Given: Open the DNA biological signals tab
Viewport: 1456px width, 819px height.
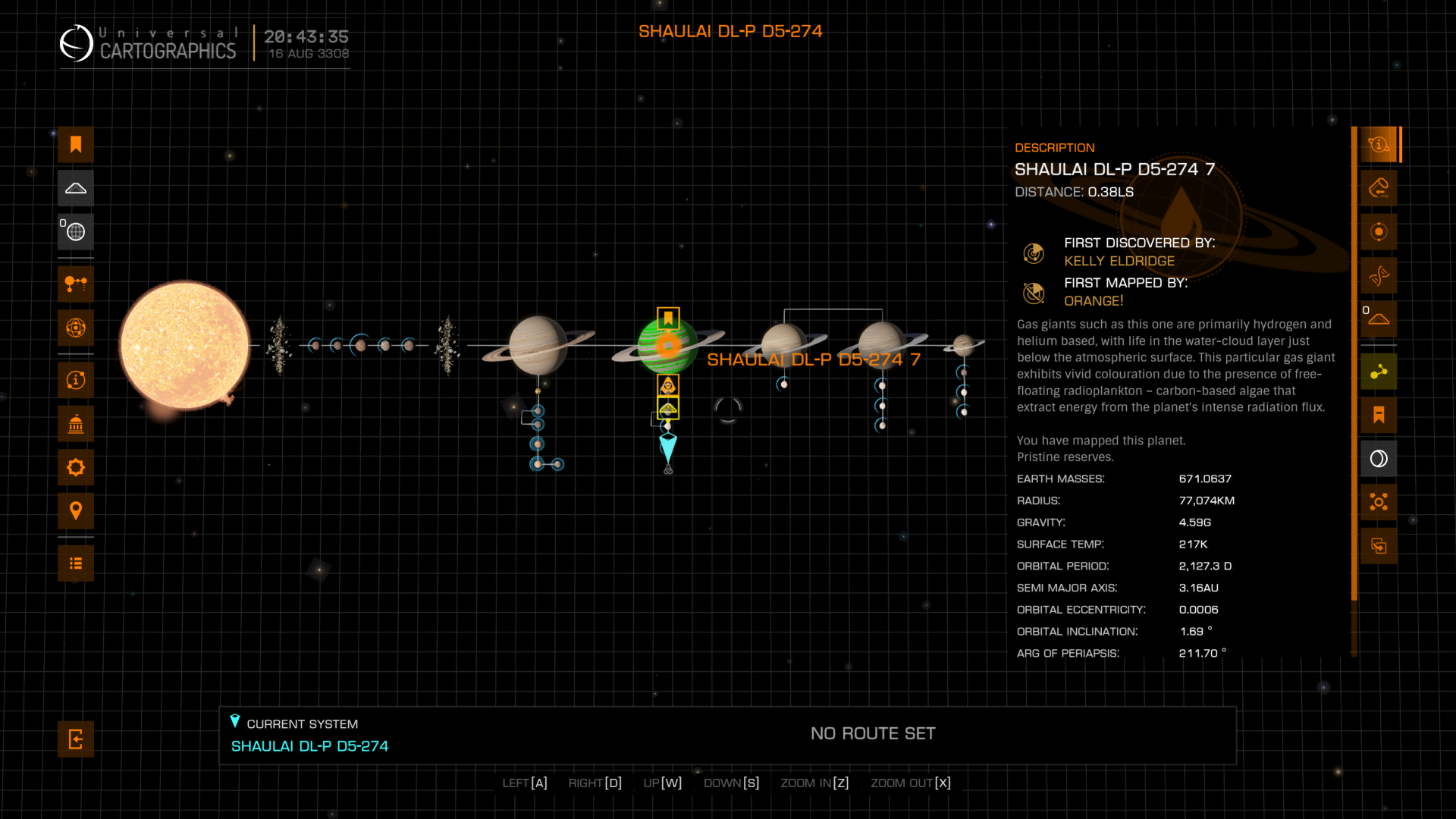Looking at the screenshot, I should (x=1379, y=275).
